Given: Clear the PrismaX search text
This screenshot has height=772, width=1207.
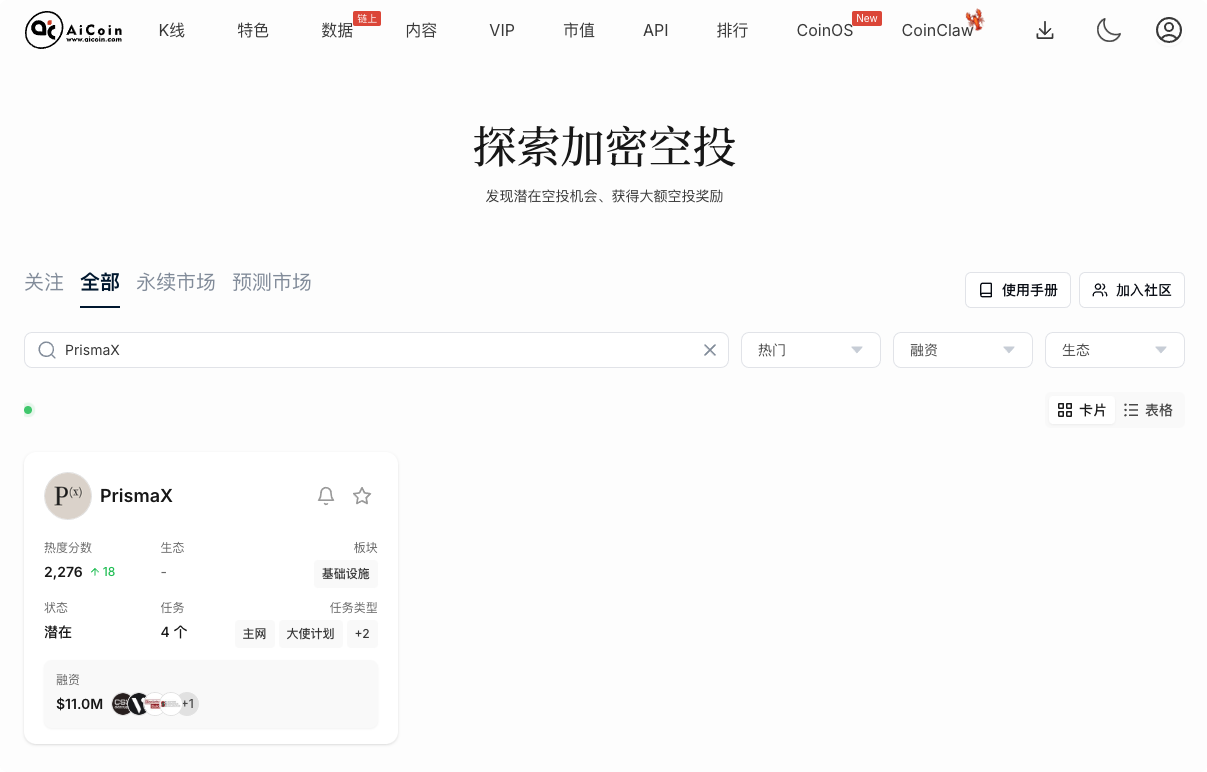Looking at the screenshot, I should [710, 350].
